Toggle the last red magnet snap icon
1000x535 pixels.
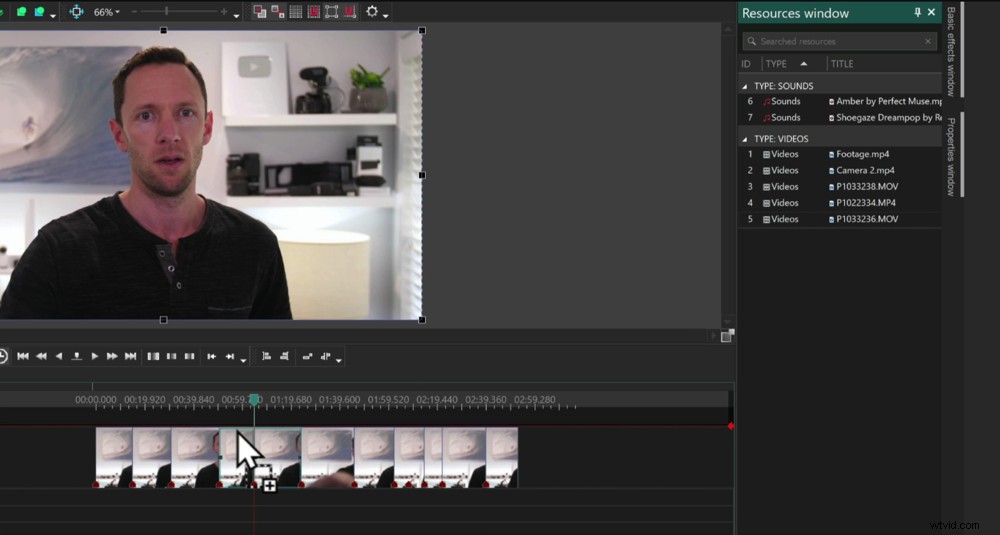[x=349, y=11]
